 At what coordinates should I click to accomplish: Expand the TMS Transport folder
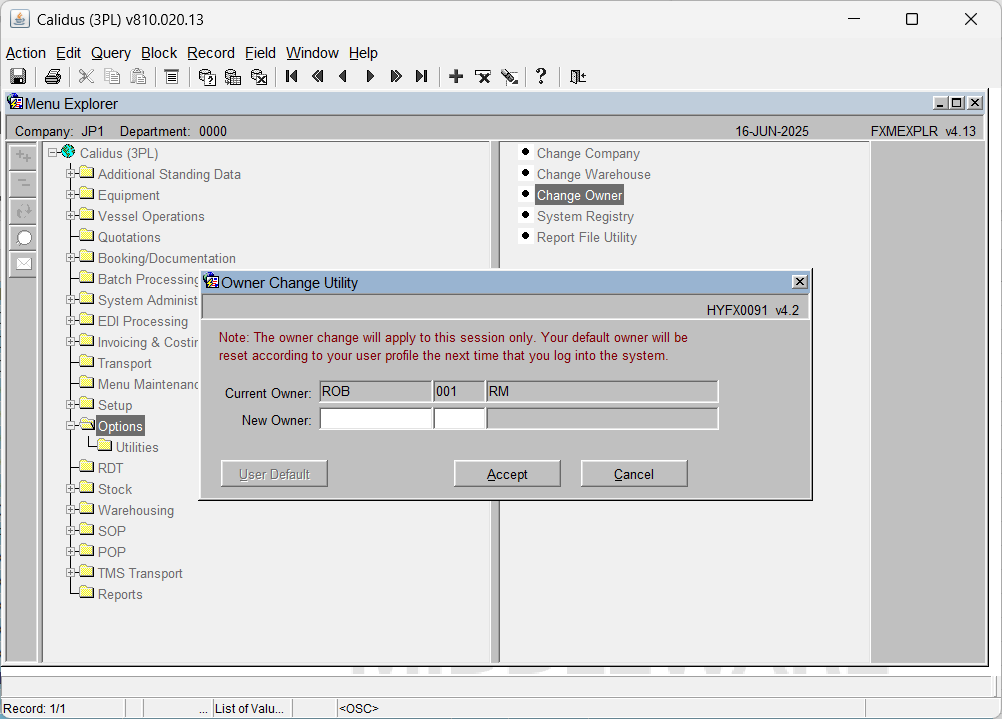click(71, 573)
